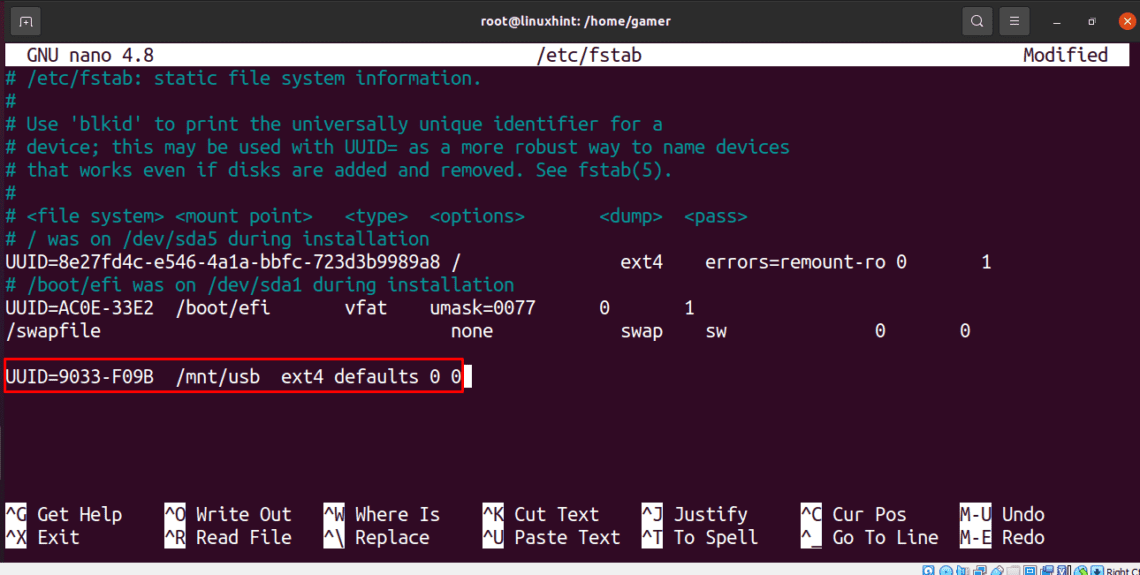Place cursor on UUID=9033-F09B text
The height and width of the screenshot is (575, 1140).
pyautogui.click(x=79, y=377)
